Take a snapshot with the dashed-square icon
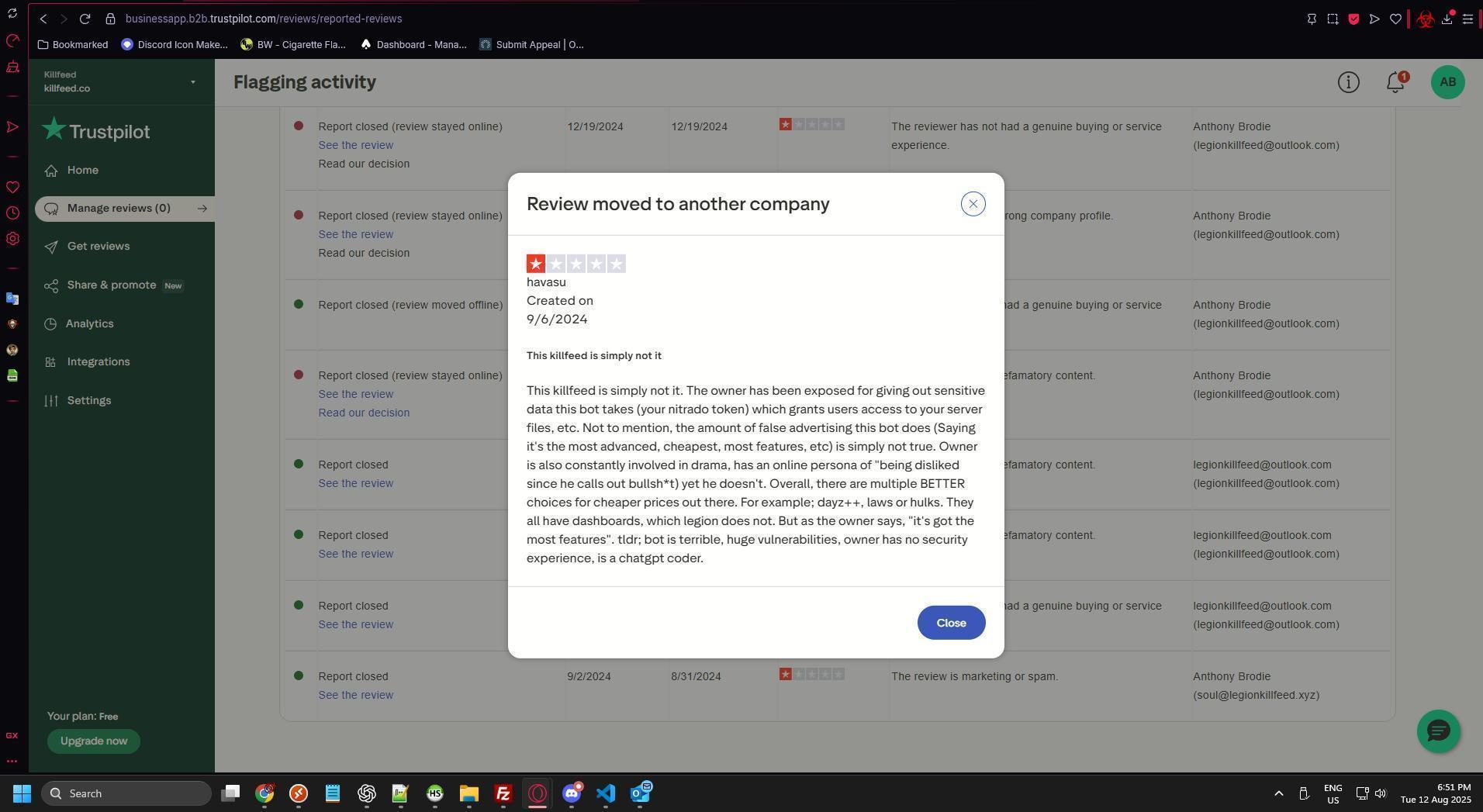 point(1333,19)
